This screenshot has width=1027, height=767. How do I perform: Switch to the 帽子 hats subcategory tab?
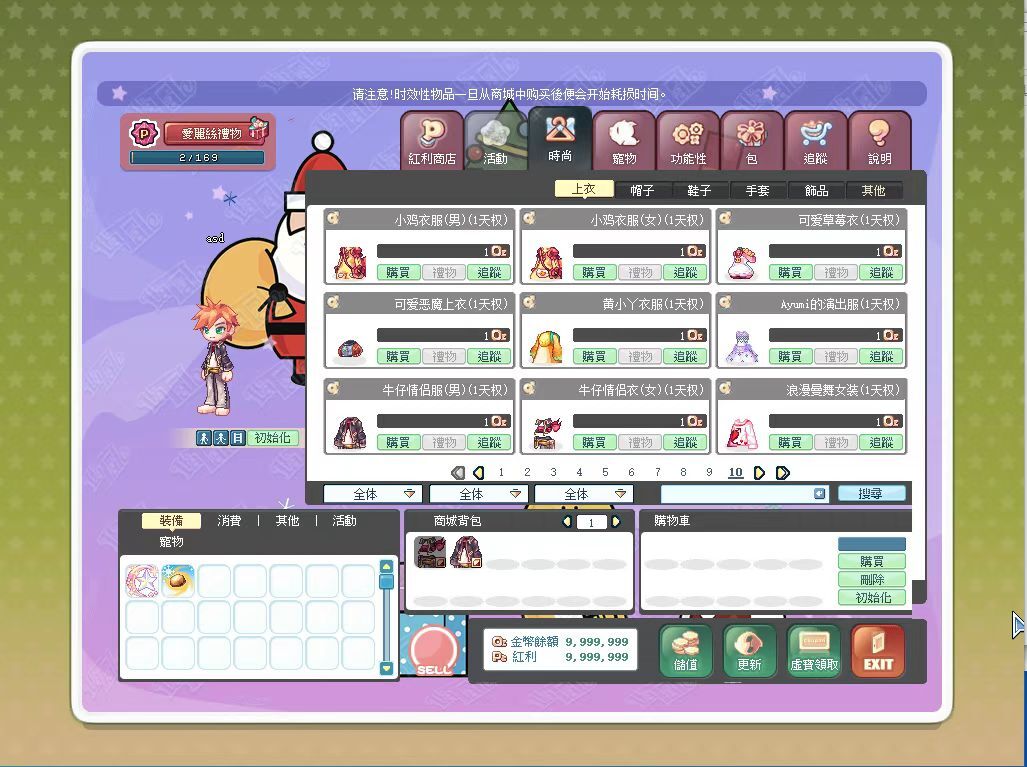click(642, 190)
